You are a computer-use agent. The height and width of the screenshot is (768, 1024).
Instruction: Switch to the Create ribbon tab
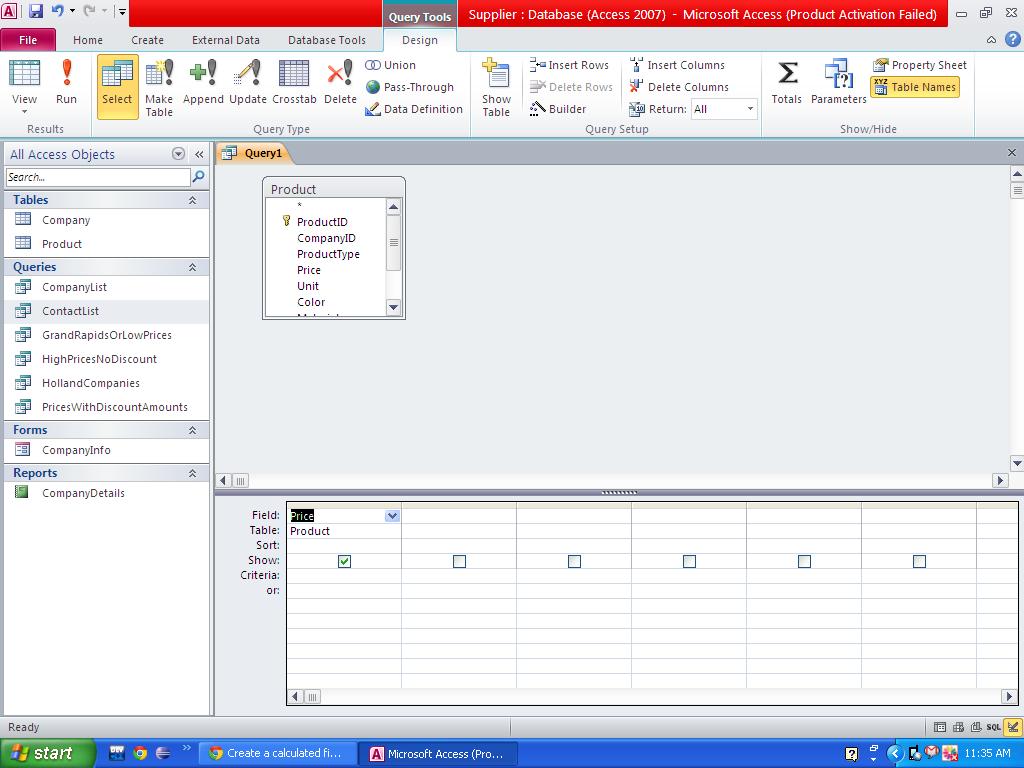pyautogui.click(x=147, y=40)
